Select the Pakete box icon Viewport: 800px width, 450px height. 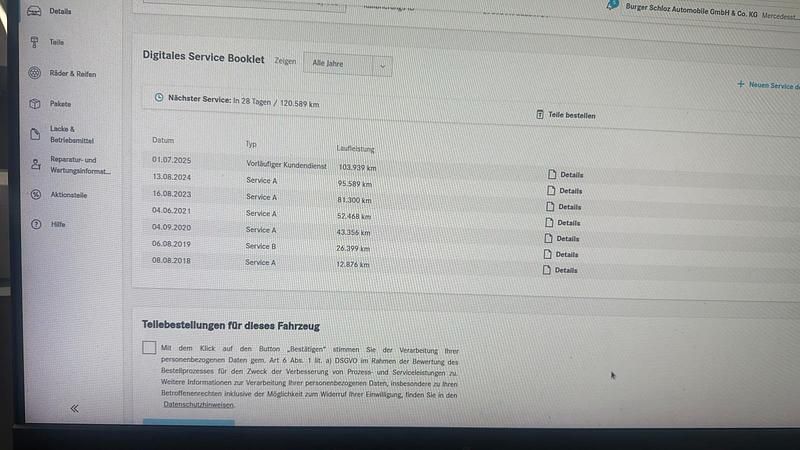34,104
